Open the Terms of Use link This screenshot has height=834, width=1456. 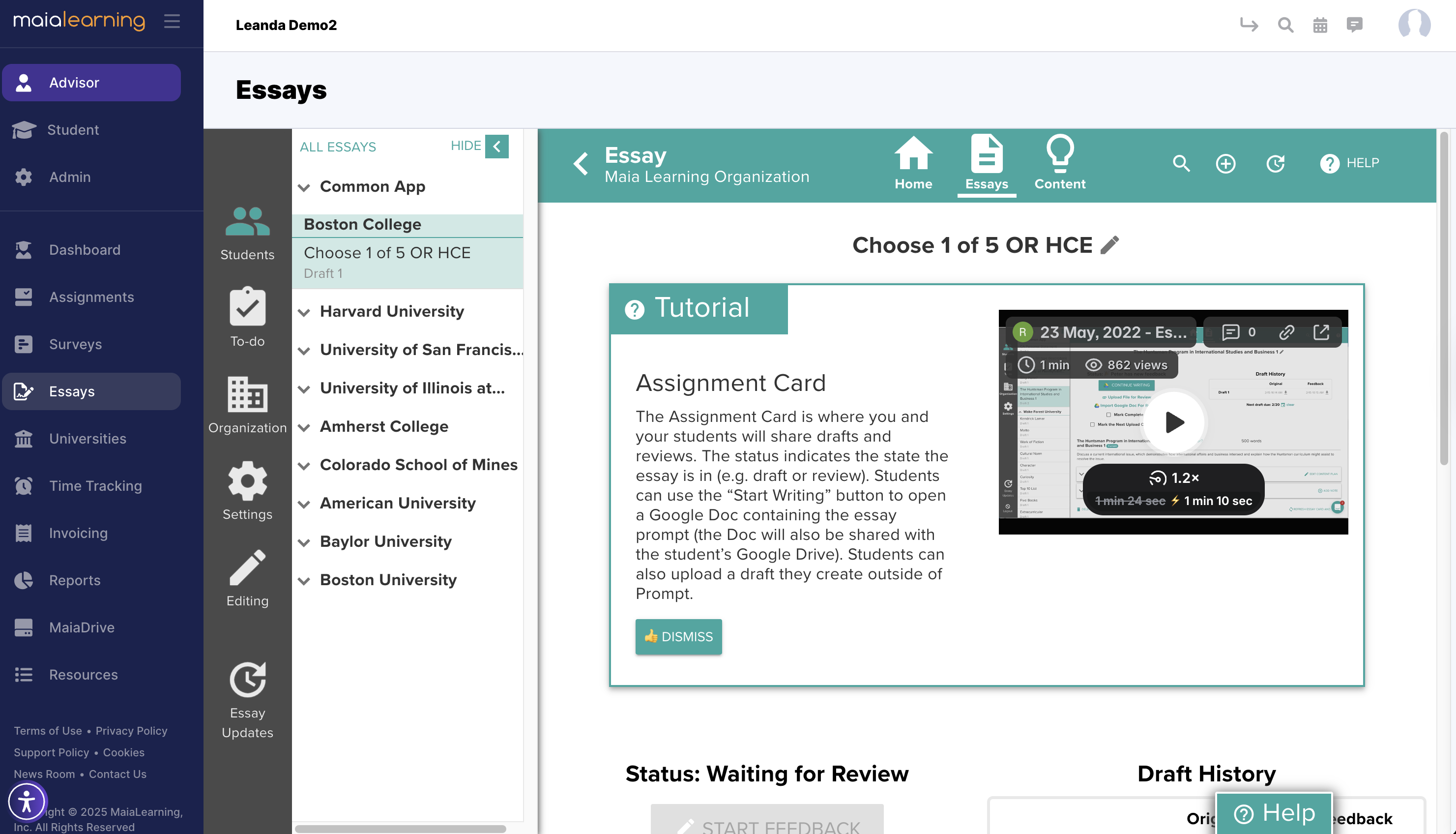(48, 731)
